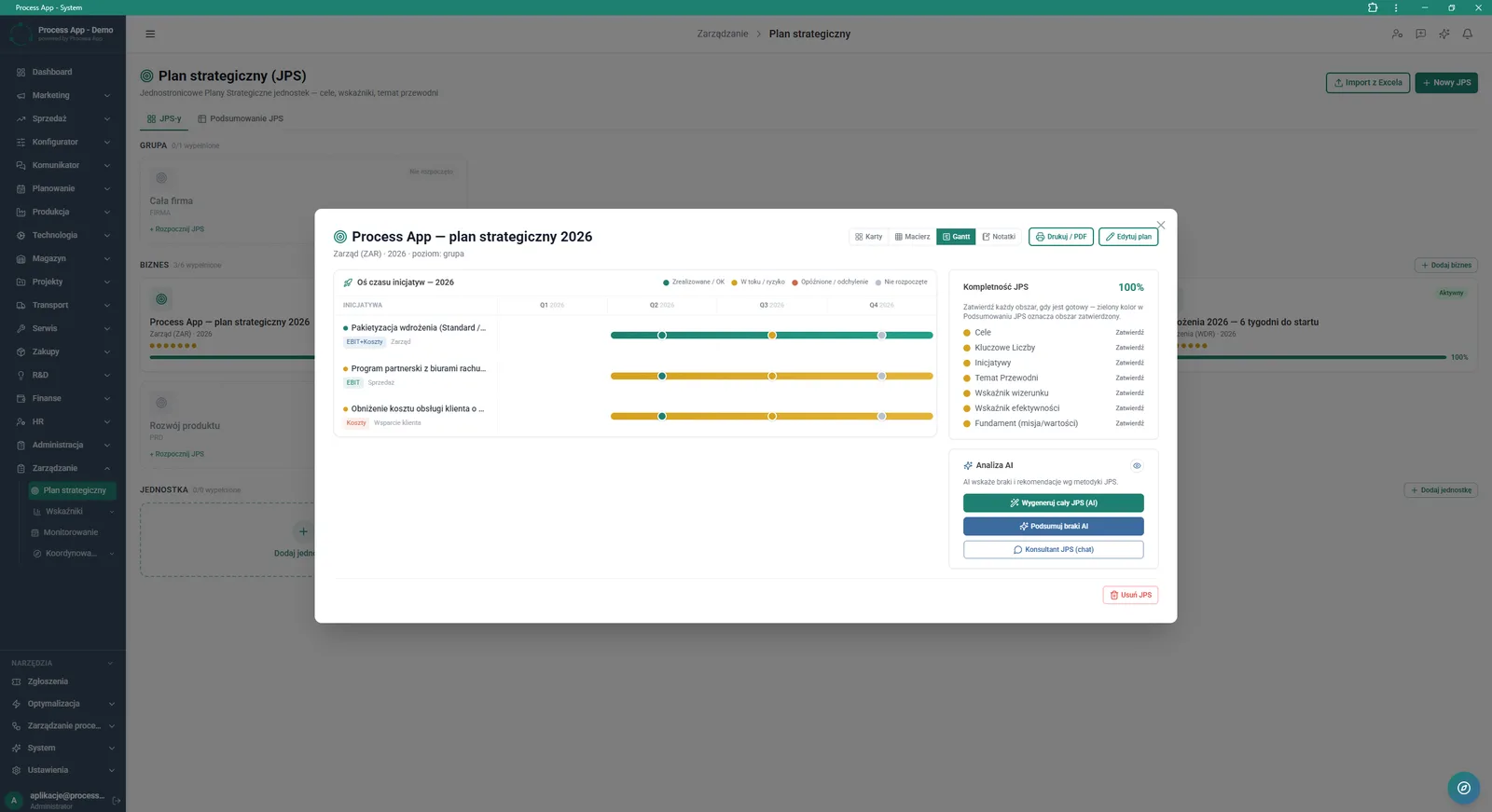1492x812 pixels.
Task: Switch to the Notatki view tab
Action: coord(999,237)
